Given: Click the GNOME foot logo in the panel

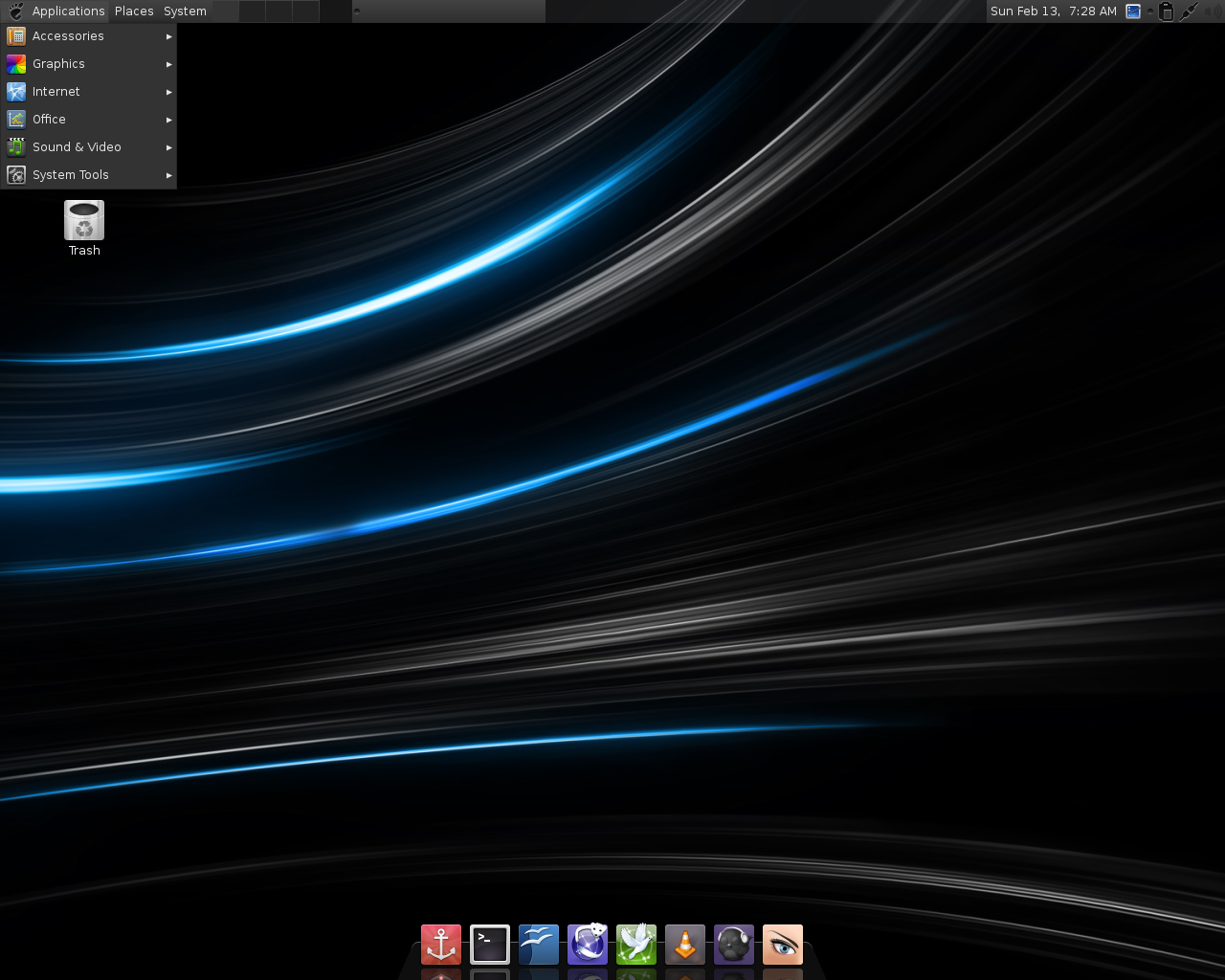Looking at the screenshot, I should 15,11.
